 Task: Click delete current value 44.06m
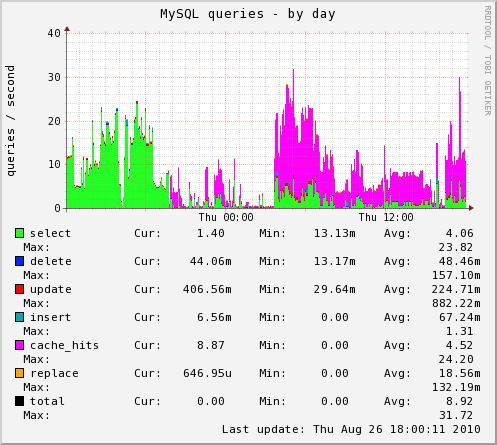(211, 261)
